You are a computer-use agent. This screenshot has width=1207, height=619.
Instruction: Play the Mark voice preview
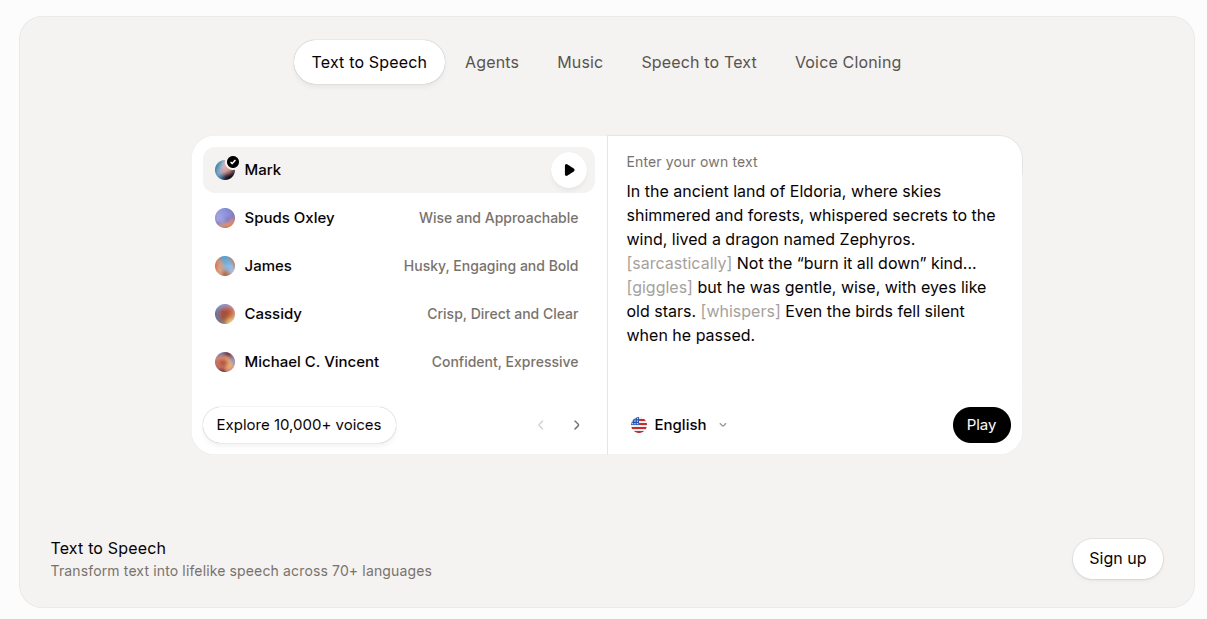tap(568, 170)
